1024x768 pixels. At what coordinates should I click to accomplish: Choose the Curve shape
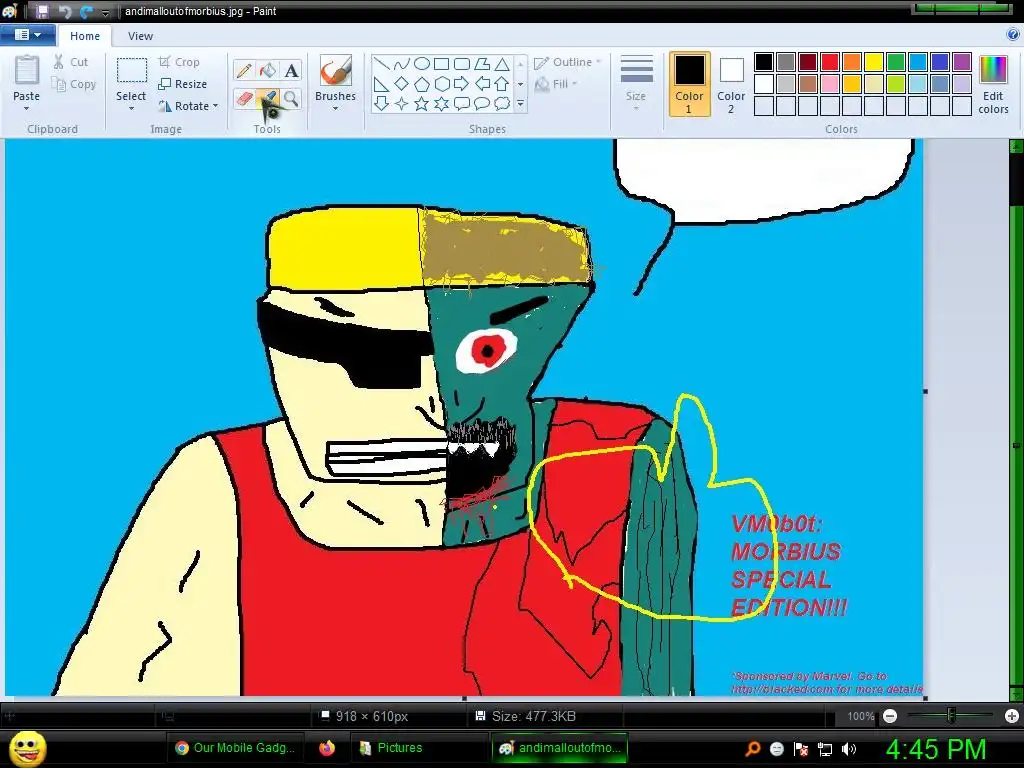coord(402,64)
